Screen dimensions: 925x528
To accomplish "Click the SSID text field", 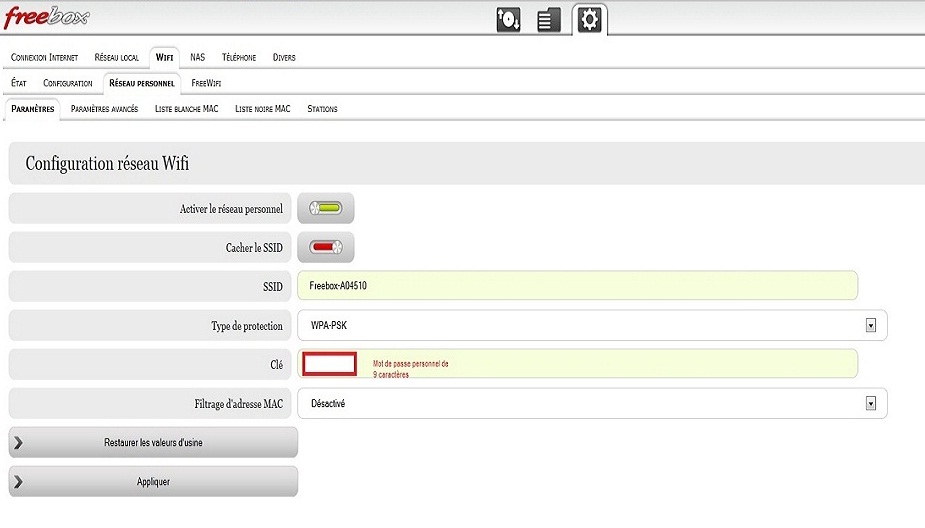I will coord(577,286).
